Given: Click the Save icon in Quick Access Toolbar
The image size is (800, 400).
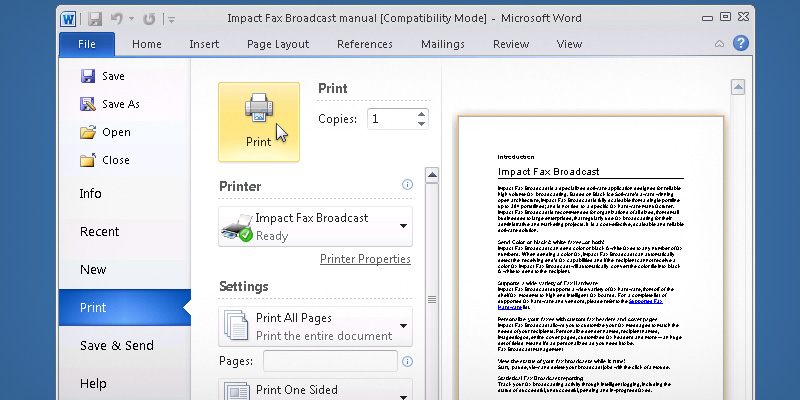Looking at the screenshot, I should click(x=95, y=18).
